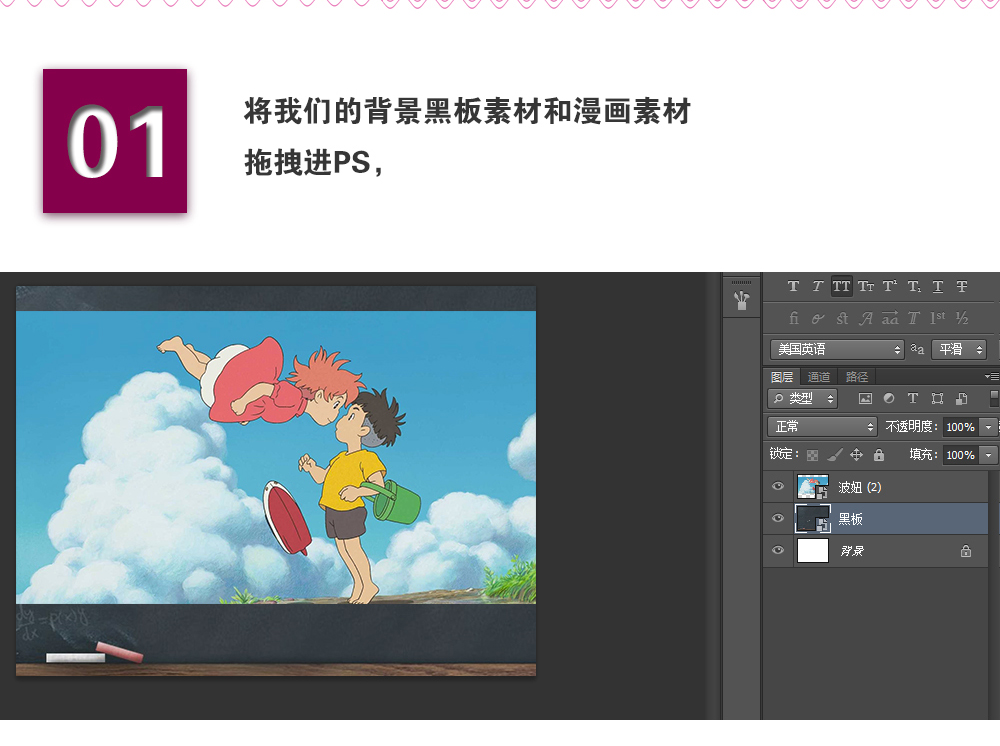
Task: Enable ordinals (1st) OpenType icon
Action: 938,318
